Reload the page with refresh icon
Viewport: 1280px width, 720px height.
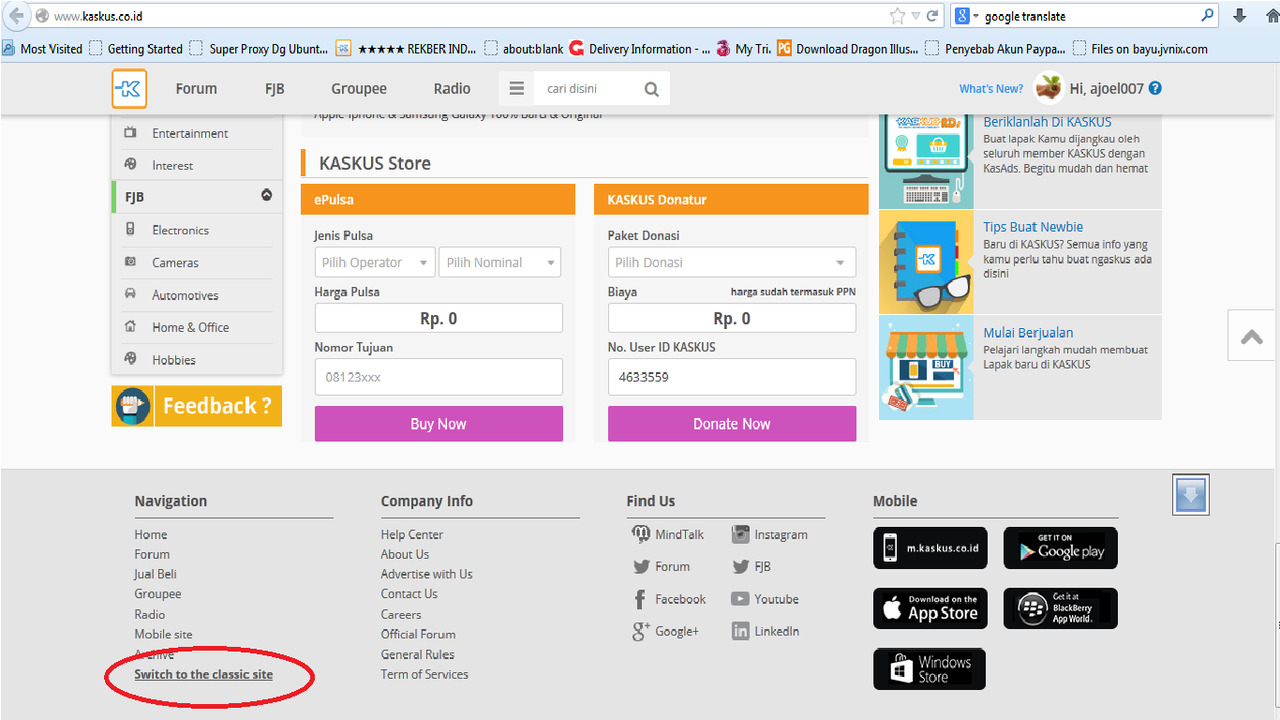point(932,16)
